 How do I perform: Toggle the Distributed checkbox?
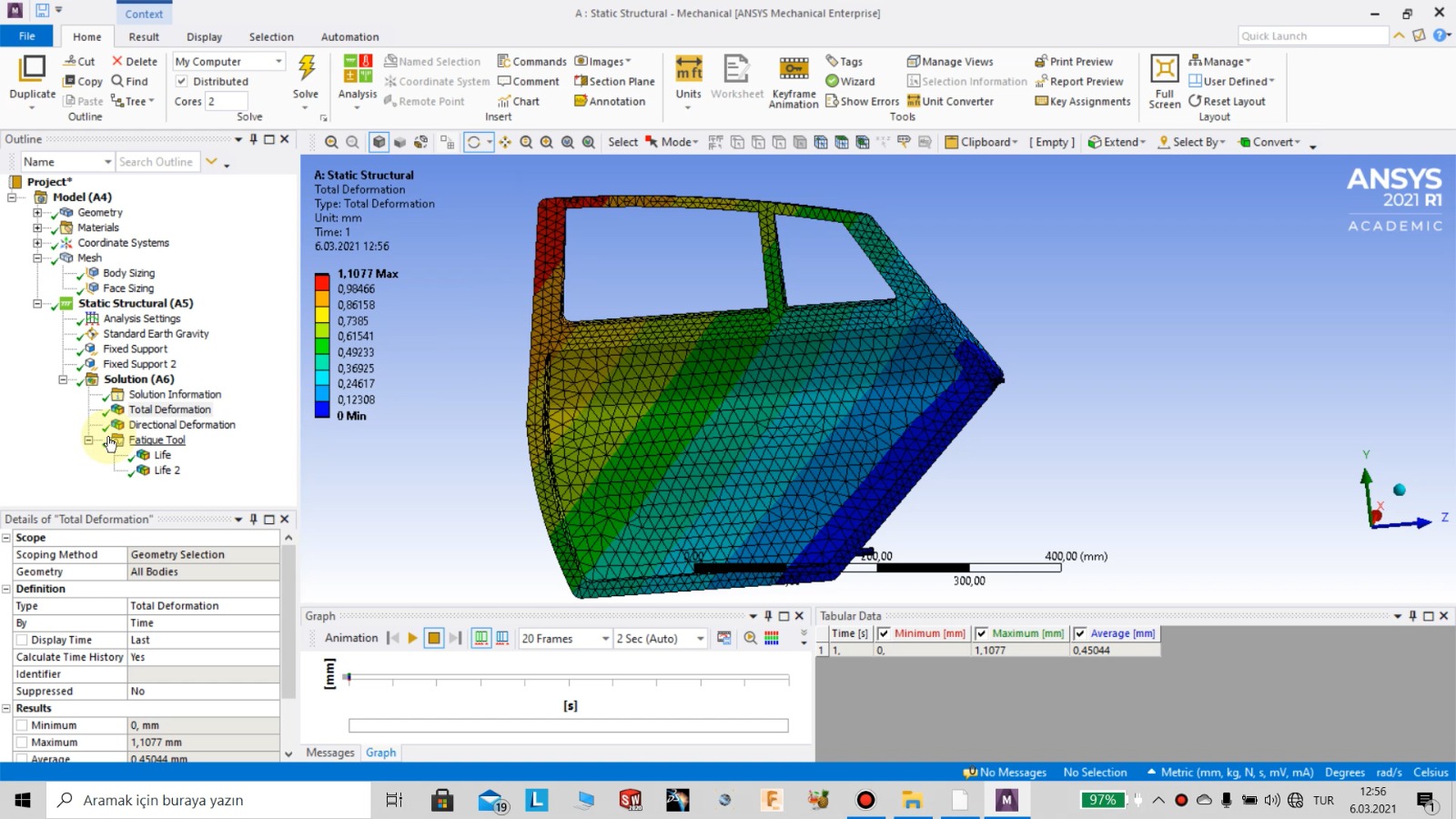click(181, 81)
